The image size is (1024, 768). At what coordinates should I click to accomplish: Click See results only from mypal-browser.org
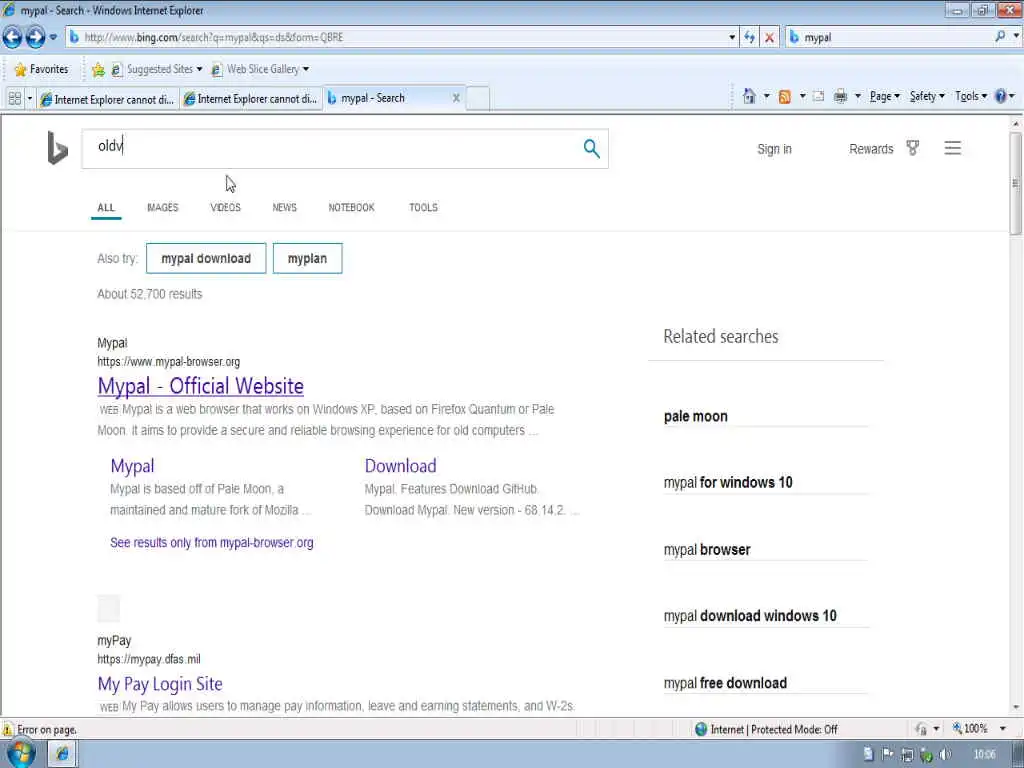click(x=212, y=543)
